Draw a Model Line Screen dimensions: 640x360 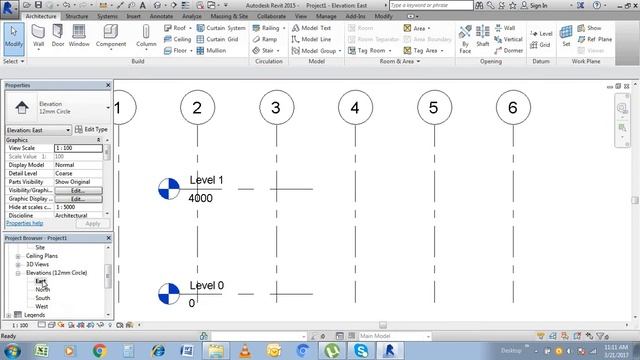pos(311,39)
